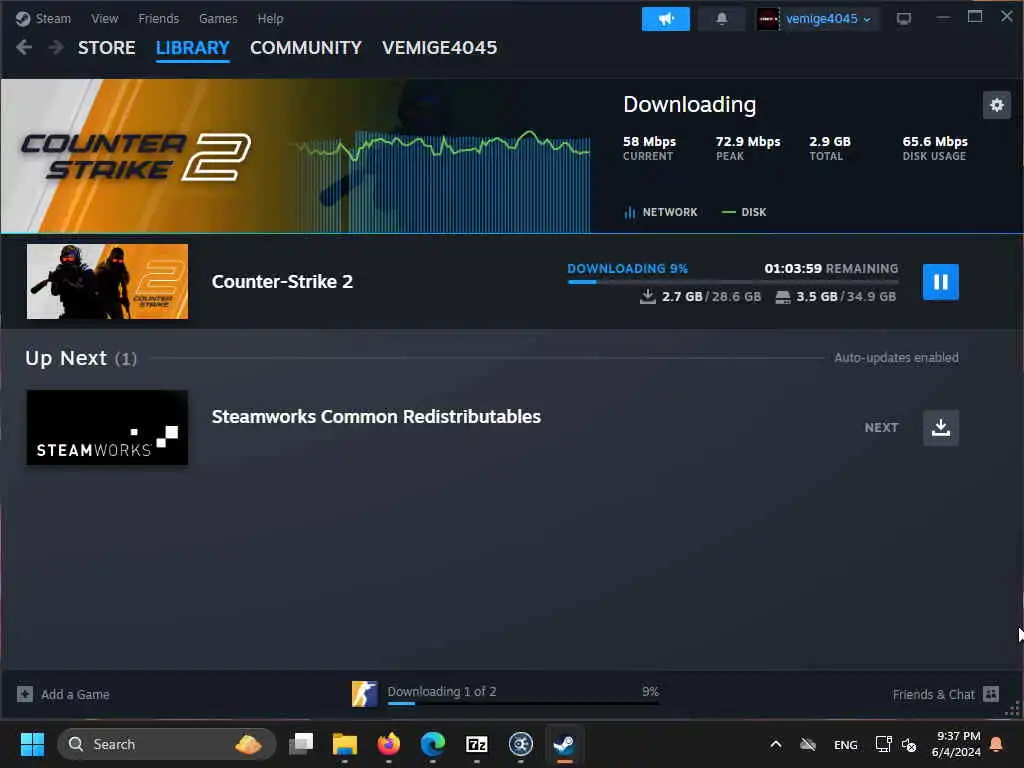1024x768 pixels.
Task: Click the CS2 icon in the bottom bar
Action: (364, 694)
